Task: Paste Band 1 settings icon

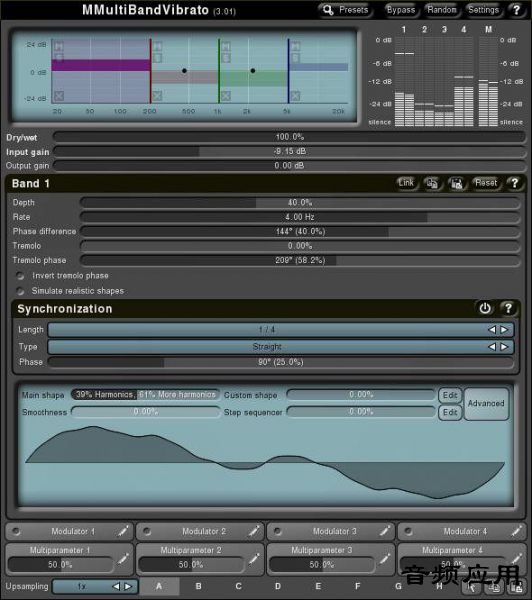Action: tap(457, 183)
